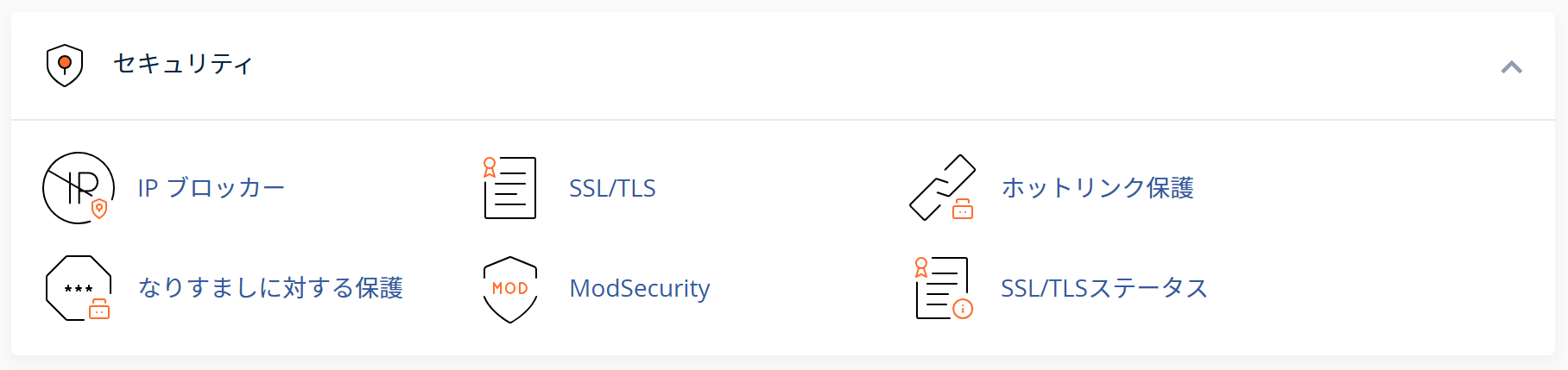Click the orange lock badge on なりすまし保護 icon
1568x370 pixels.
click(99, 309)
